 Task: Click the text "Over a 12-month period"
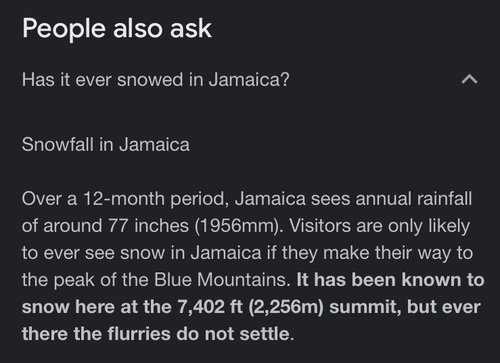[126, 199]
